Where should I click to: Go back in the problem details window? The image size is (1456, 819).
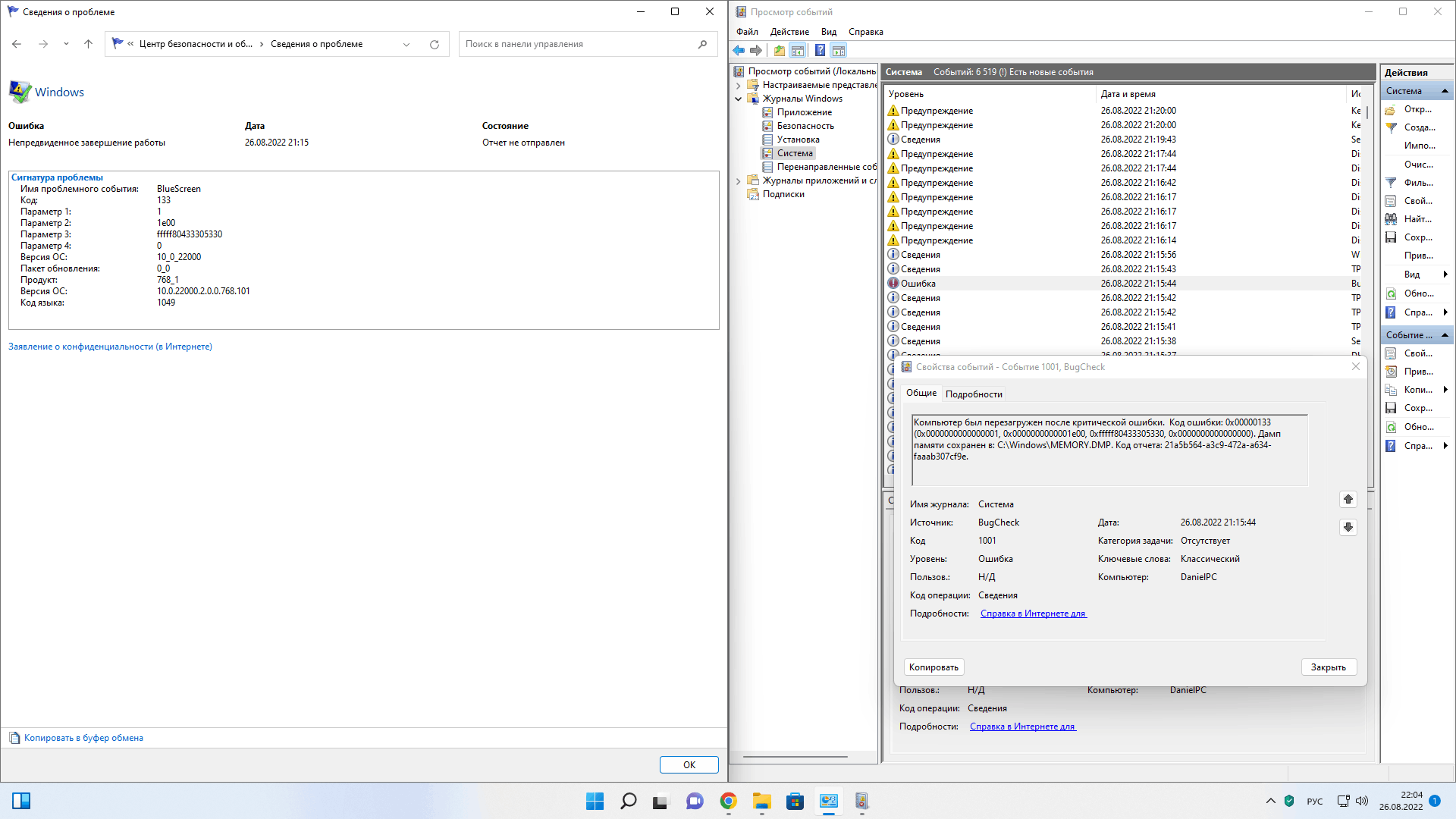click(x=17, y=44)
